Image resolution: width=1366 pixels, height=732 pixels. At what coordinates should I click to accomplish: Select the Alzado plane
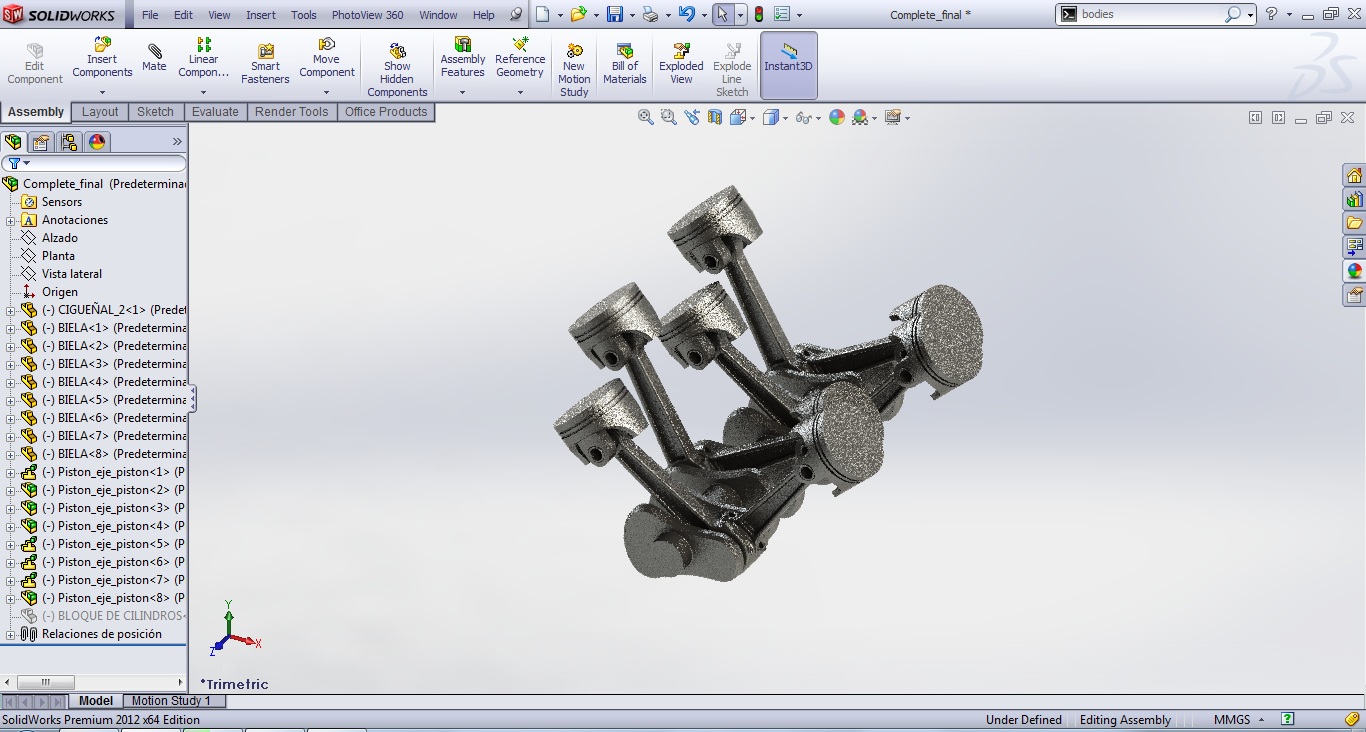click(x=59, y=238)
